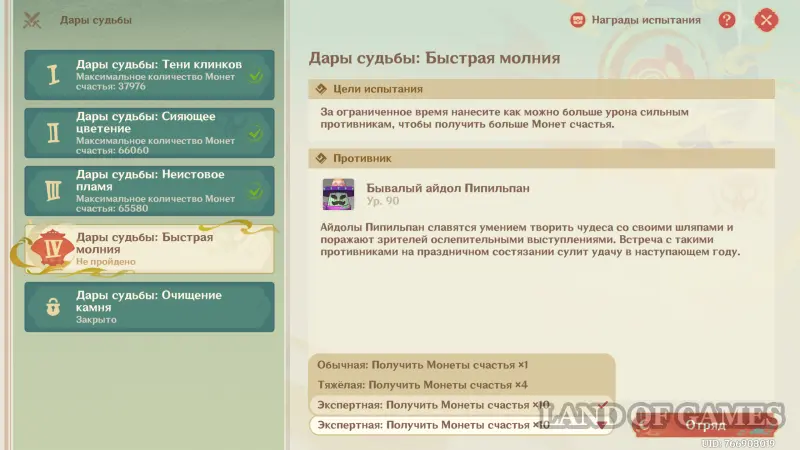Click the crossed swords event icon
The image size is (800, 450).
click(x=34, y=20)
